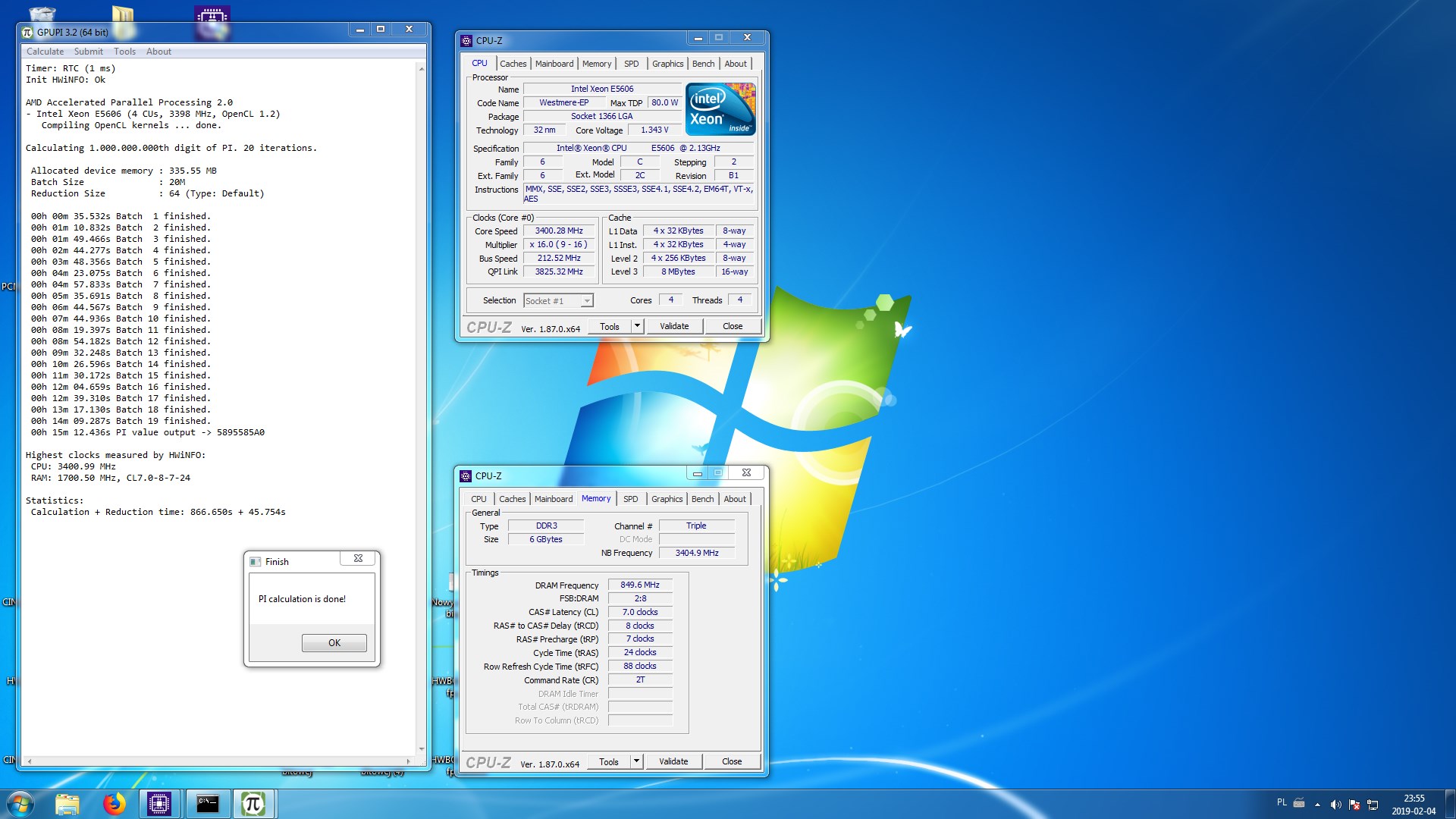The width and height of the screenshot is (1456, 819).
Task: Click the network tray icon
Action: [x=1372, y=805]
